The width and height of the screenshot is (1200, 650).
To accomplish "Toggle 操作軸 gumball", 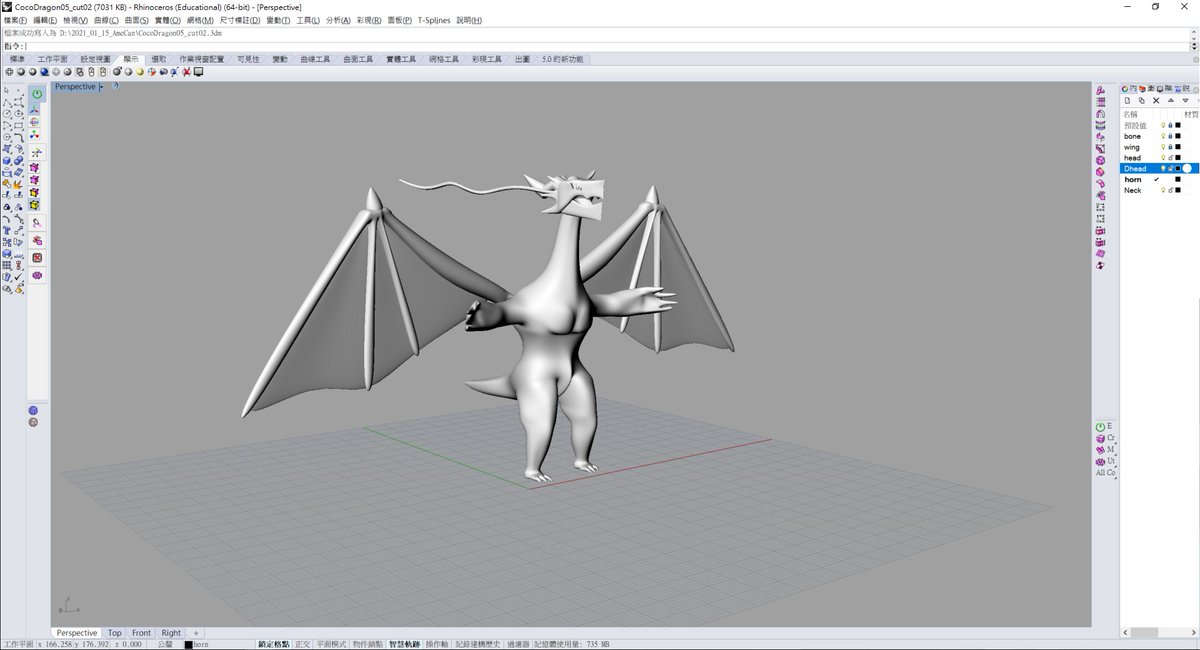I will pyautogui.click(x=437, y=645).
